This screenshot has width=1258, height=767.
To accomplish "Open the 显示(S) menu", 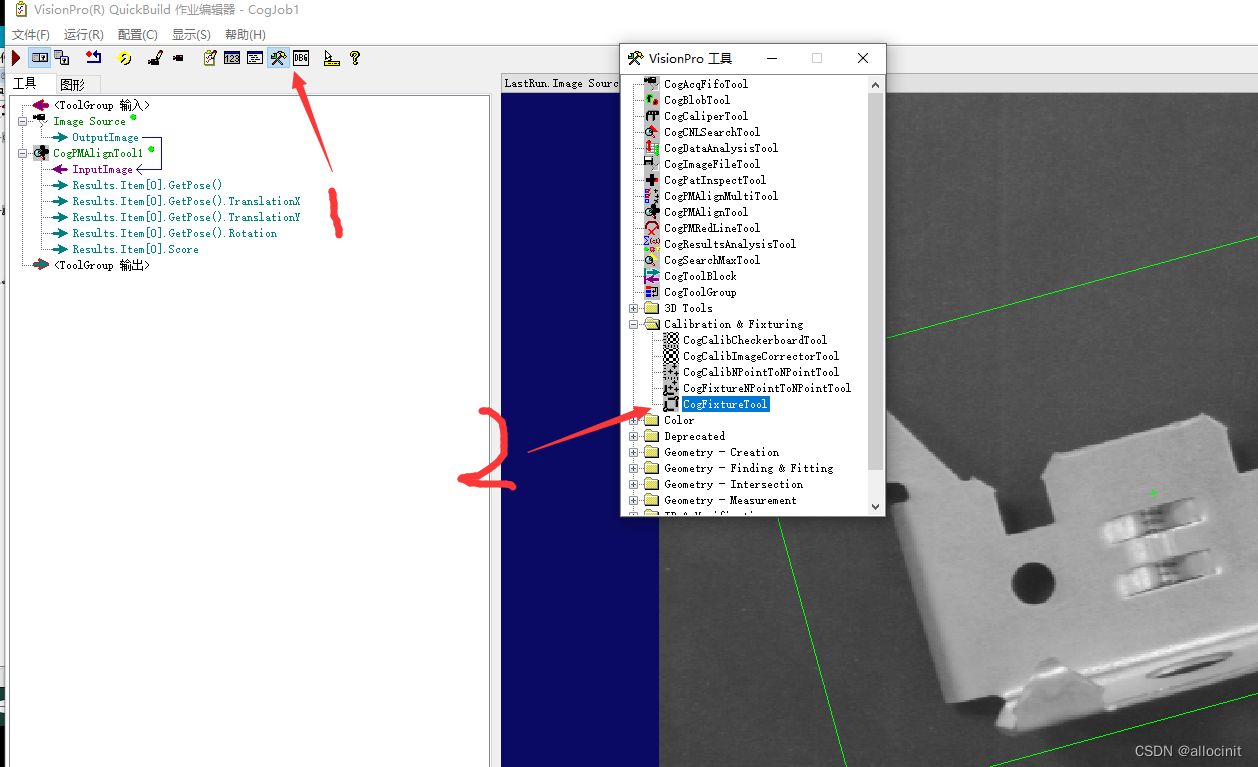I will (x=191, y=35).
